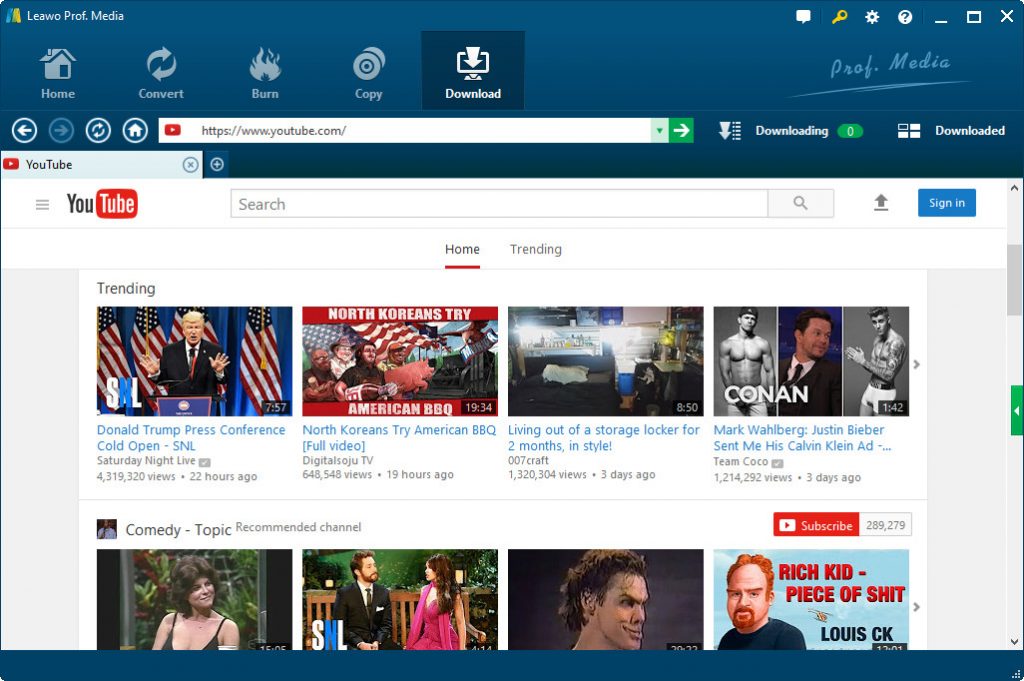Go back with the browser back arrow
Viewport: 1024px width, 681px height.
pos(24,131)
